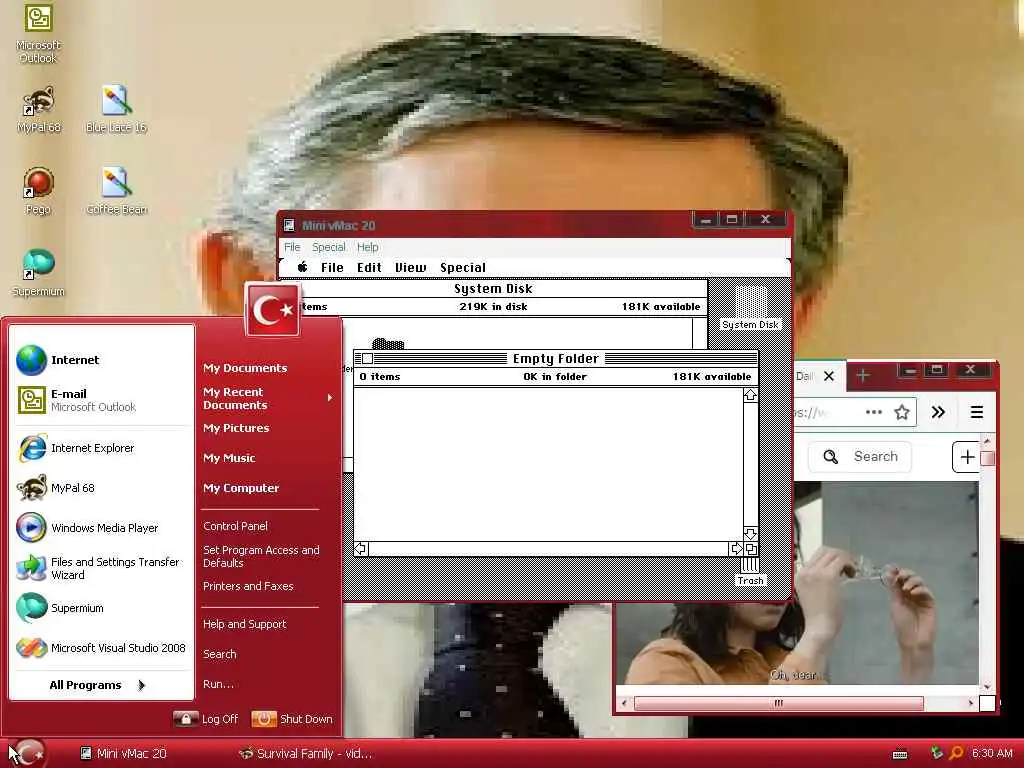This screenshot has width=1024, height=768.
Task: Click Empty Folder scroll right arrow
Action: [737, 549]
